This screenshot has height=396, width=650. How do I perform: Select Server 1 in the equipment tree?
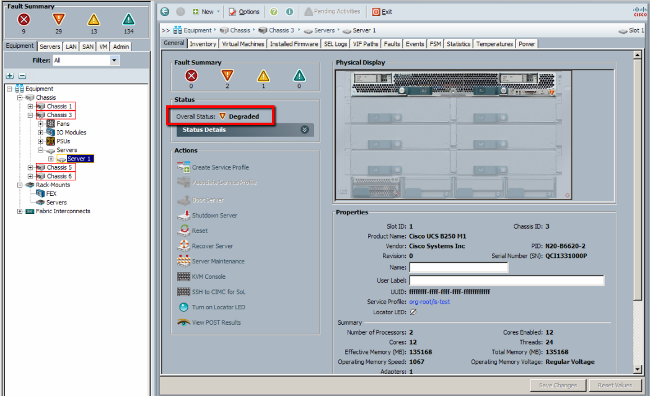pos(80,158)
